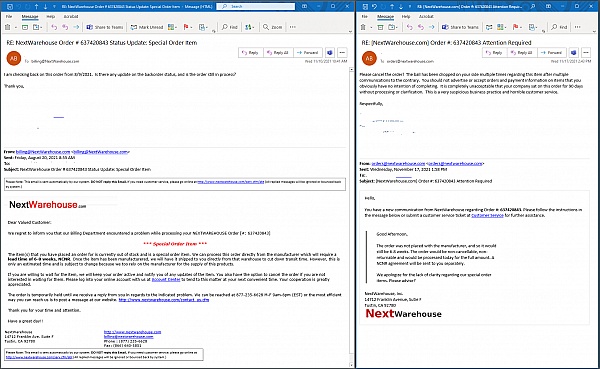
Task: Click the Delete trash icon in right message window
Action: (x=363, y=27)
